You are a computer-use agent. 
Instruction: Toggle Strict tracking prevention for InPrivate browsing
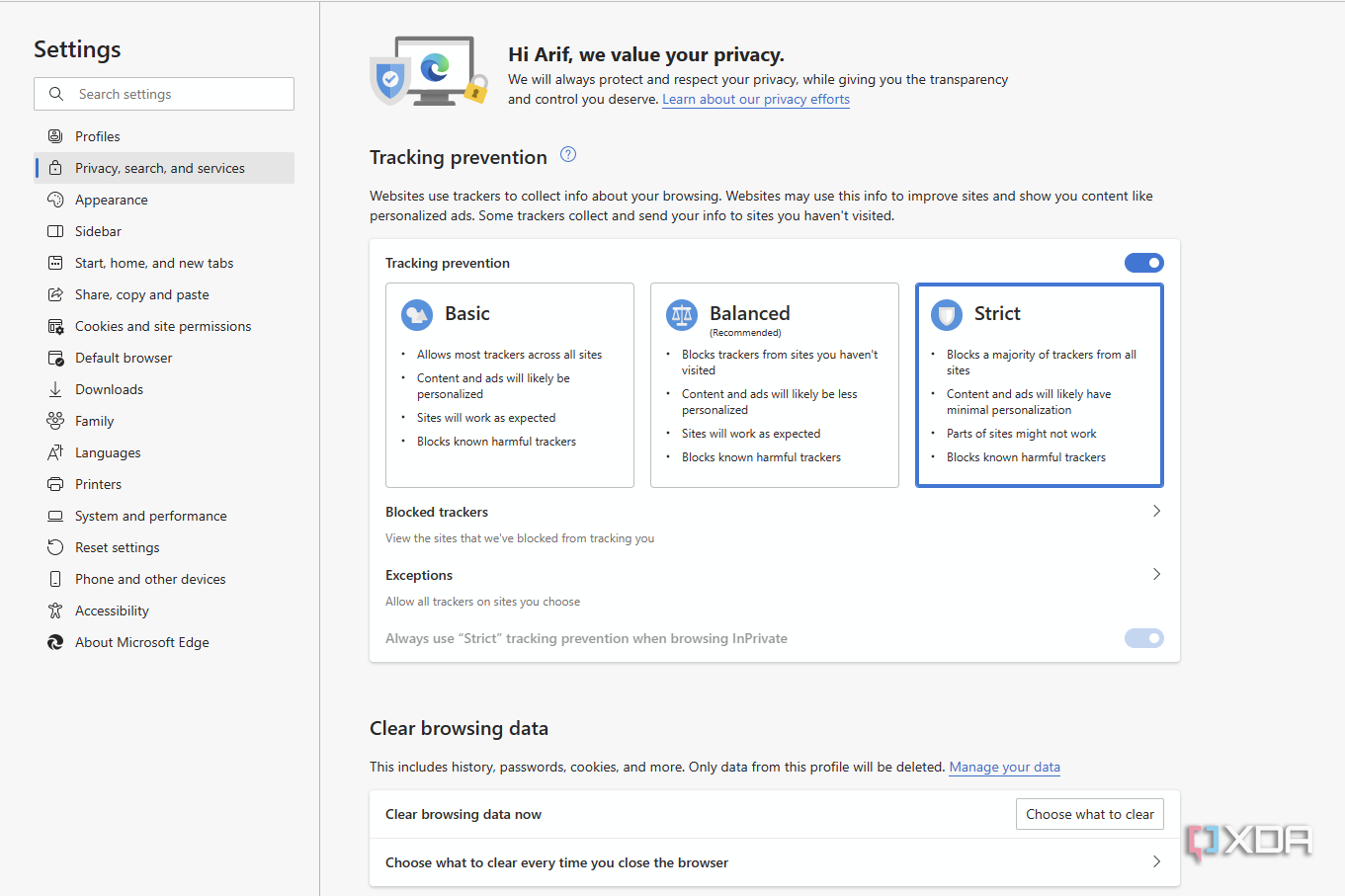[x=1143, y=638]
